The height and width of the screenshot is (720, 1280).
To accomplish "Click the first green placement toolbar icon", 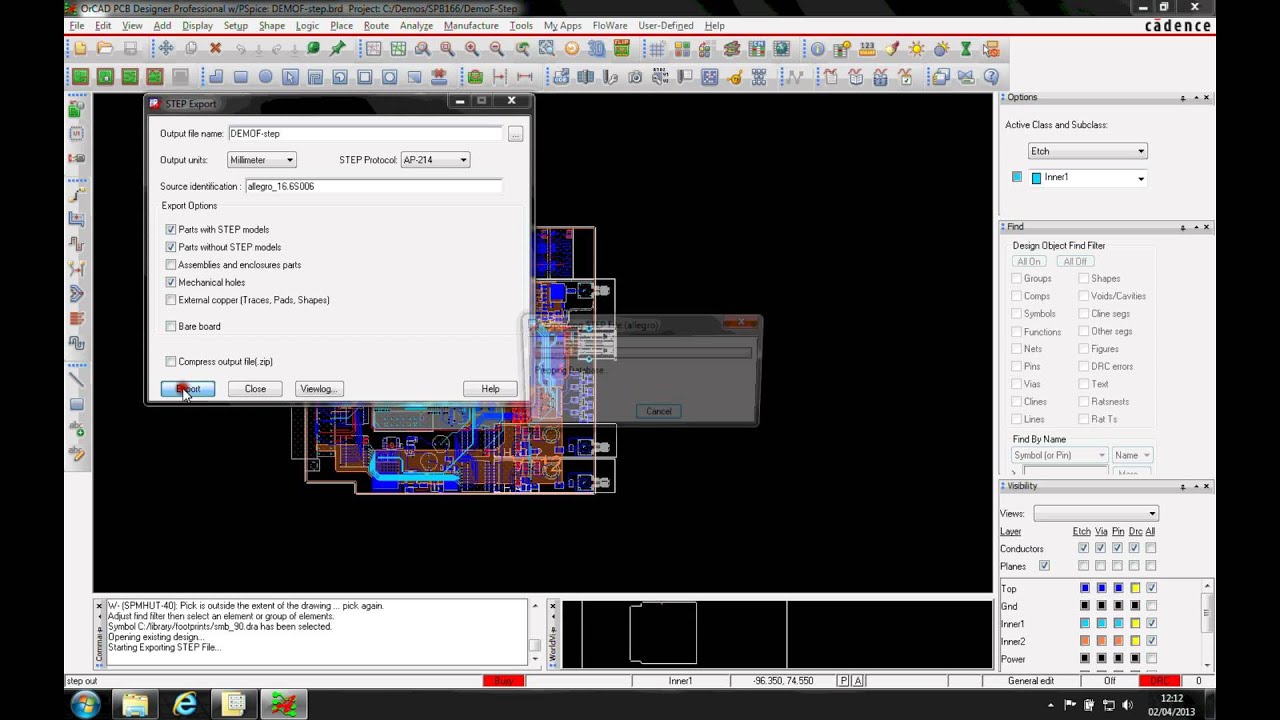I will pos(80,76).
